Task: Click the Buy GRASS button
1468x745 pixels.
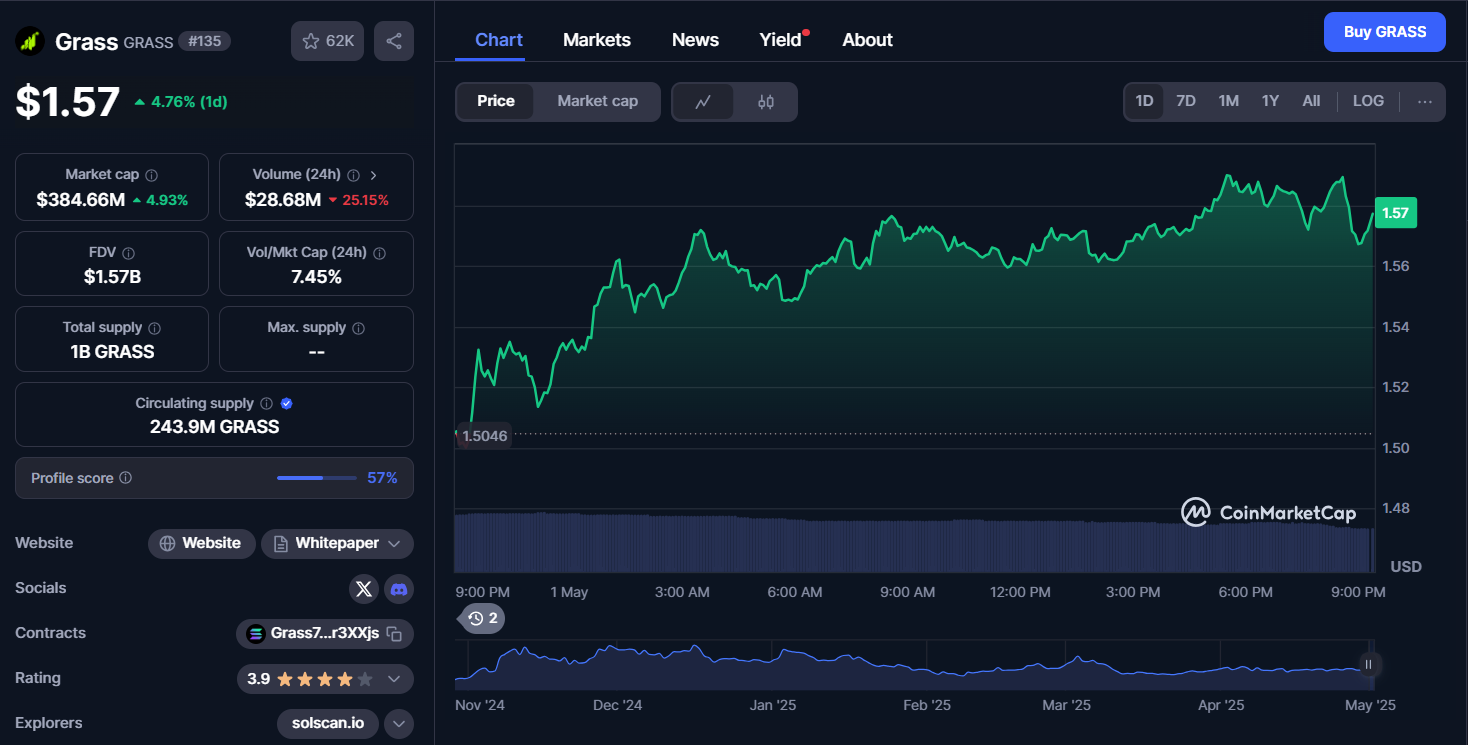Action: click(1385, 32)
